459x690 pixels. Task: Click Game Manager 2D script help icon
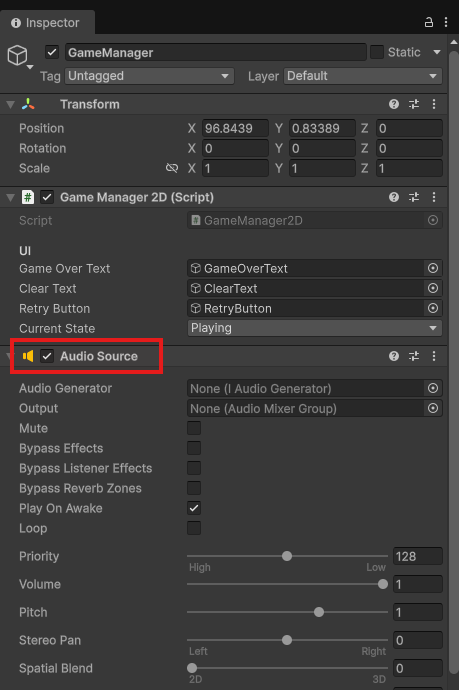pyautogui.click(x=394, y=197)
